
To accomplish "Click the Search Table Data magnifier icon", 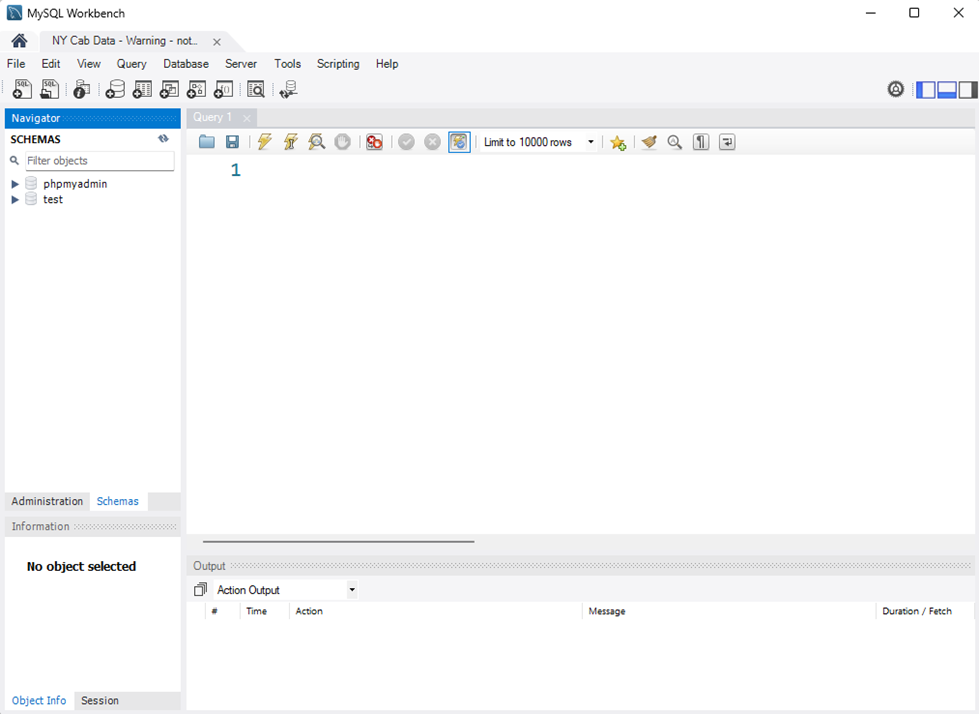I will point(256,89).
